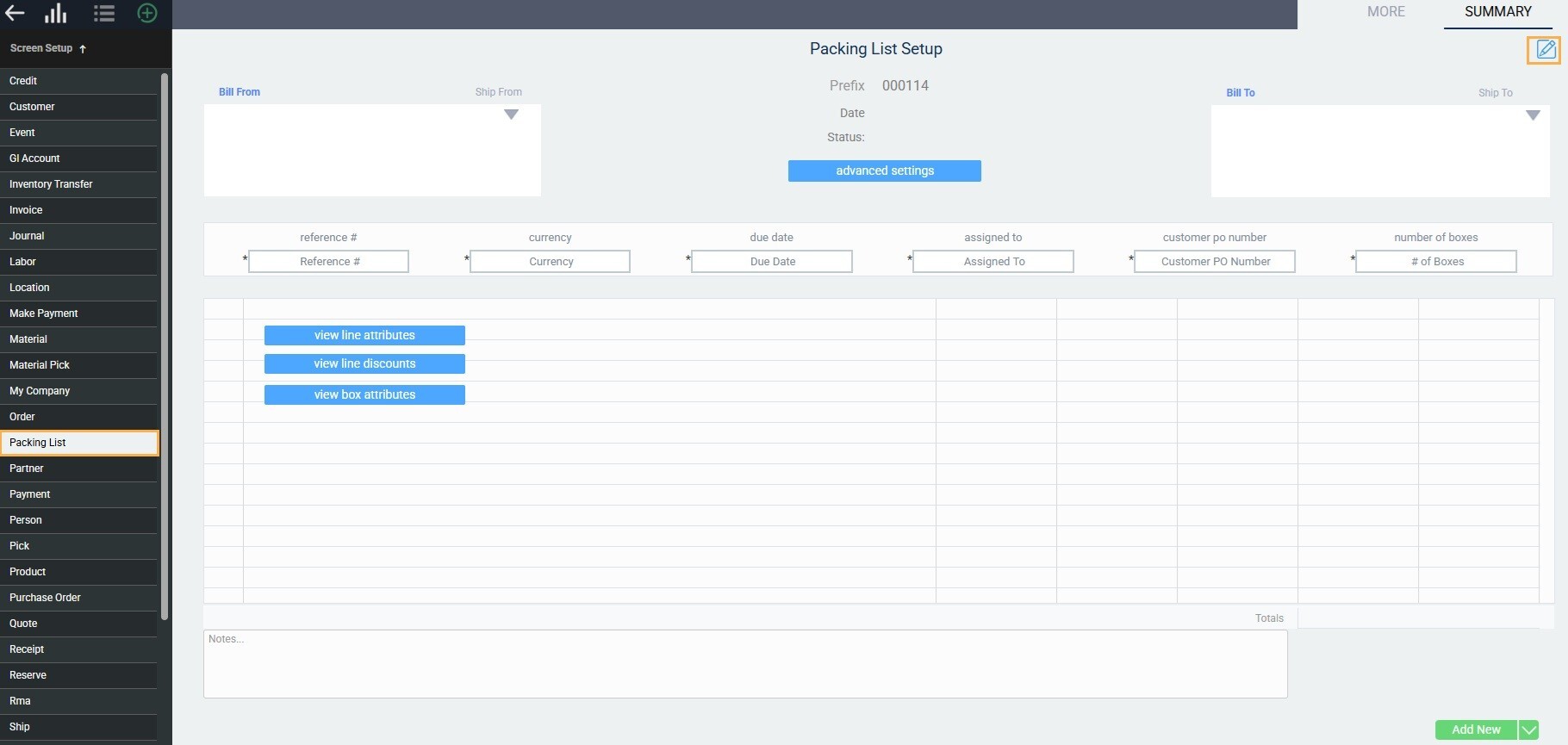Select Purchase Order in sidebar
Image resolution: width=1568 pixels, height=745 pixels.
pos(45,598)
